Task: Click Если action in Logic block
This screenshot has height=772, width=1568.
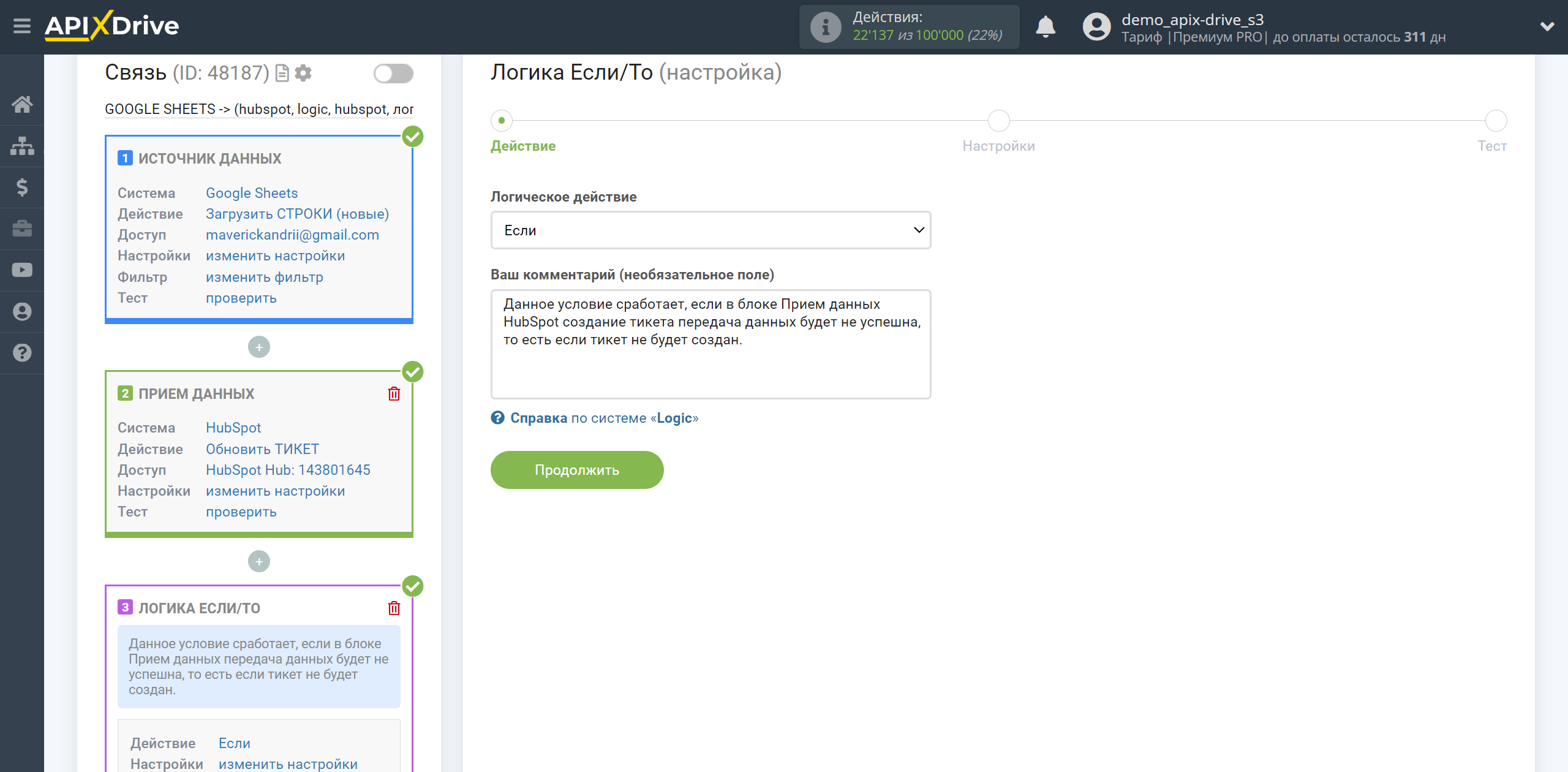Action: click(235, 743)
